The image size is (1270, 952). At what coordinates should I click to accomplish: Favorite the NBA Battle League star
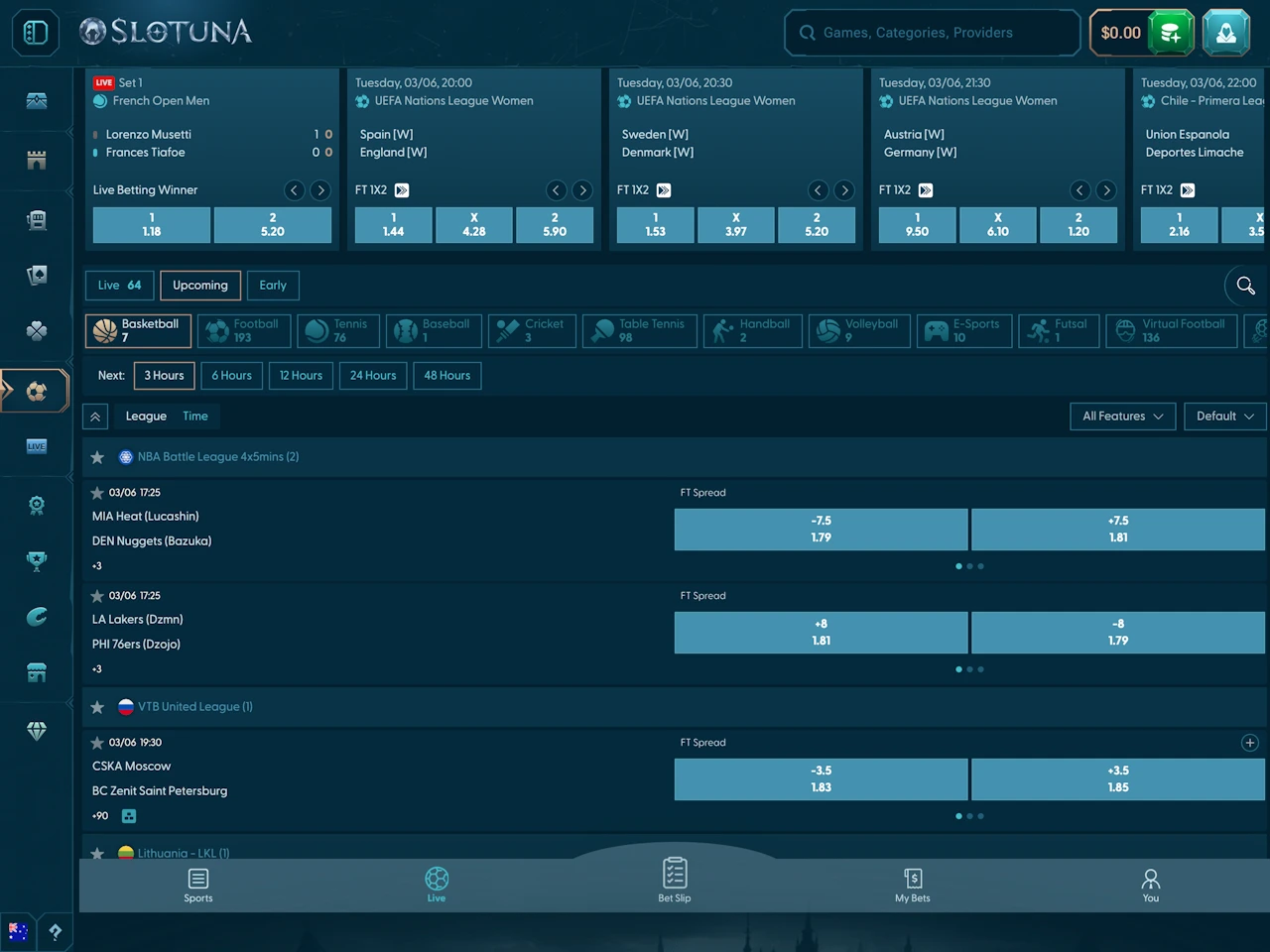(x=97, y=457)
